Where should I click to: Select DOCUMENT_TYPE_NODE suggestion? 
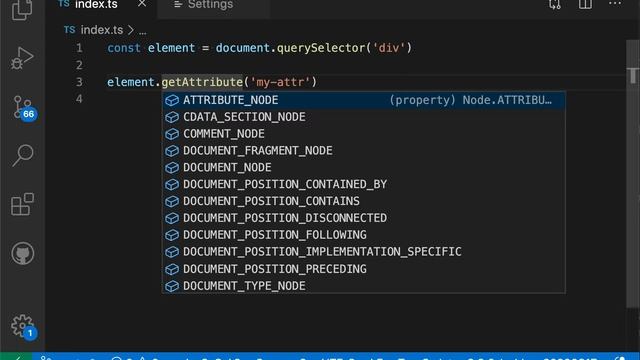[x=364, y=286]
